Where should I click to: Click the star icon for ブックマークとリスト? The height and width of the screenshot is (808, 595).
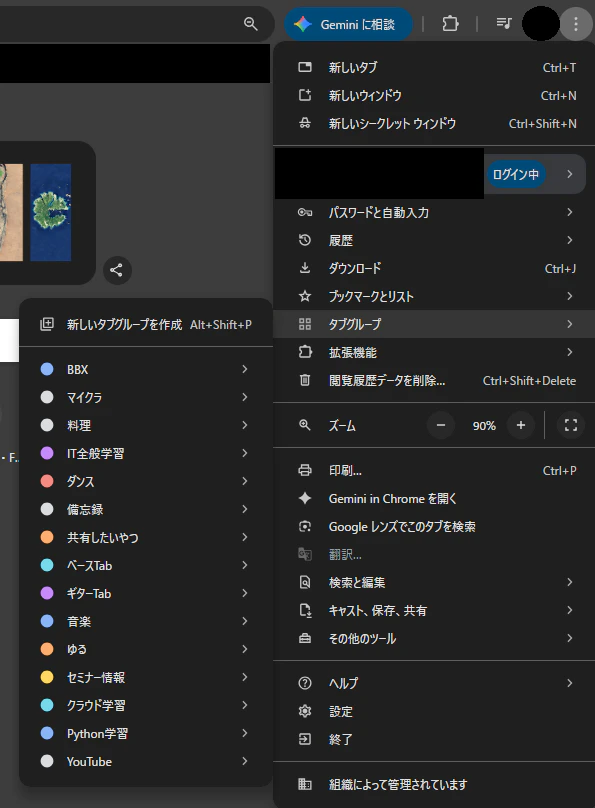click(305, 296)
